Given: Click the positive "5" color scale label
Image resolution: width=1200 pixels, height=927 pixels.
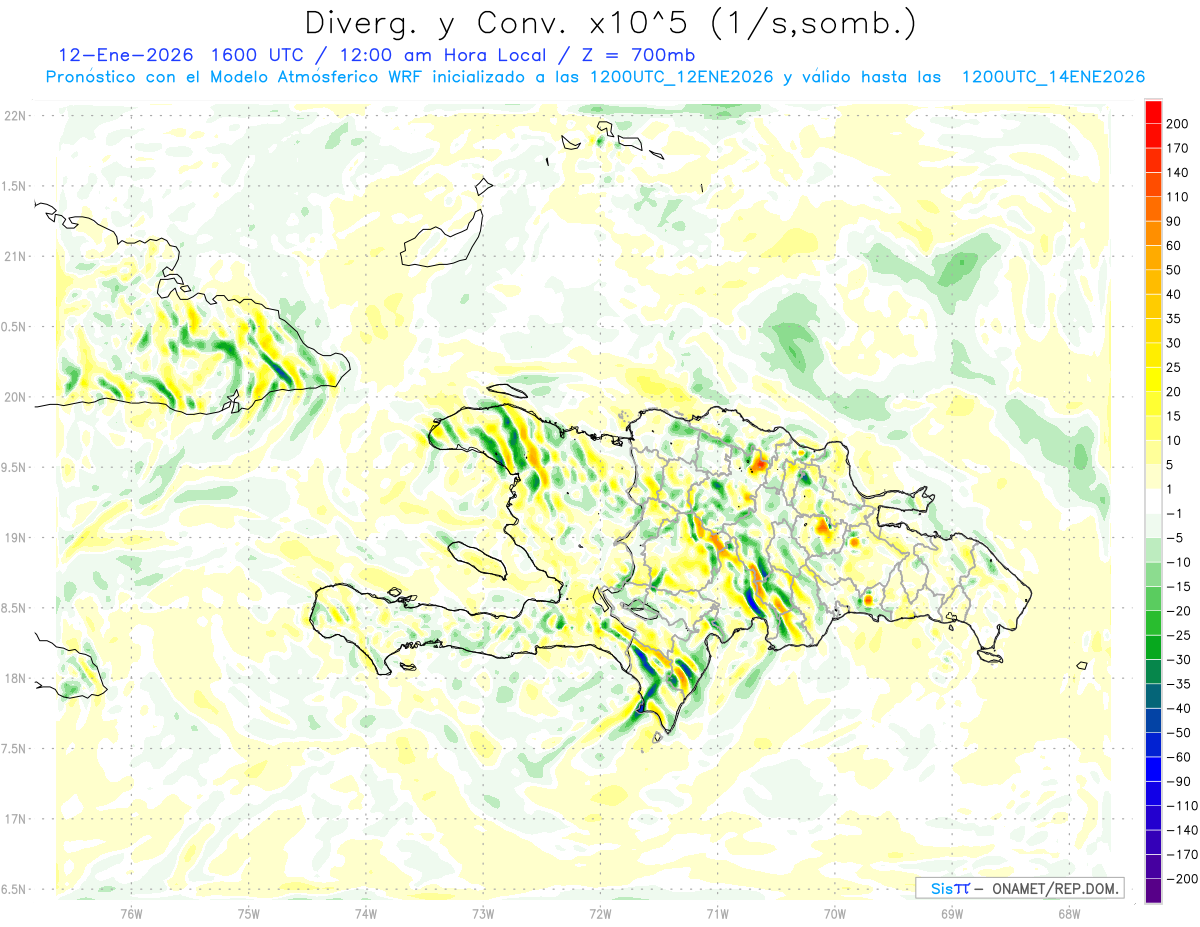Looking at the screenshot, I should 1171,464.
